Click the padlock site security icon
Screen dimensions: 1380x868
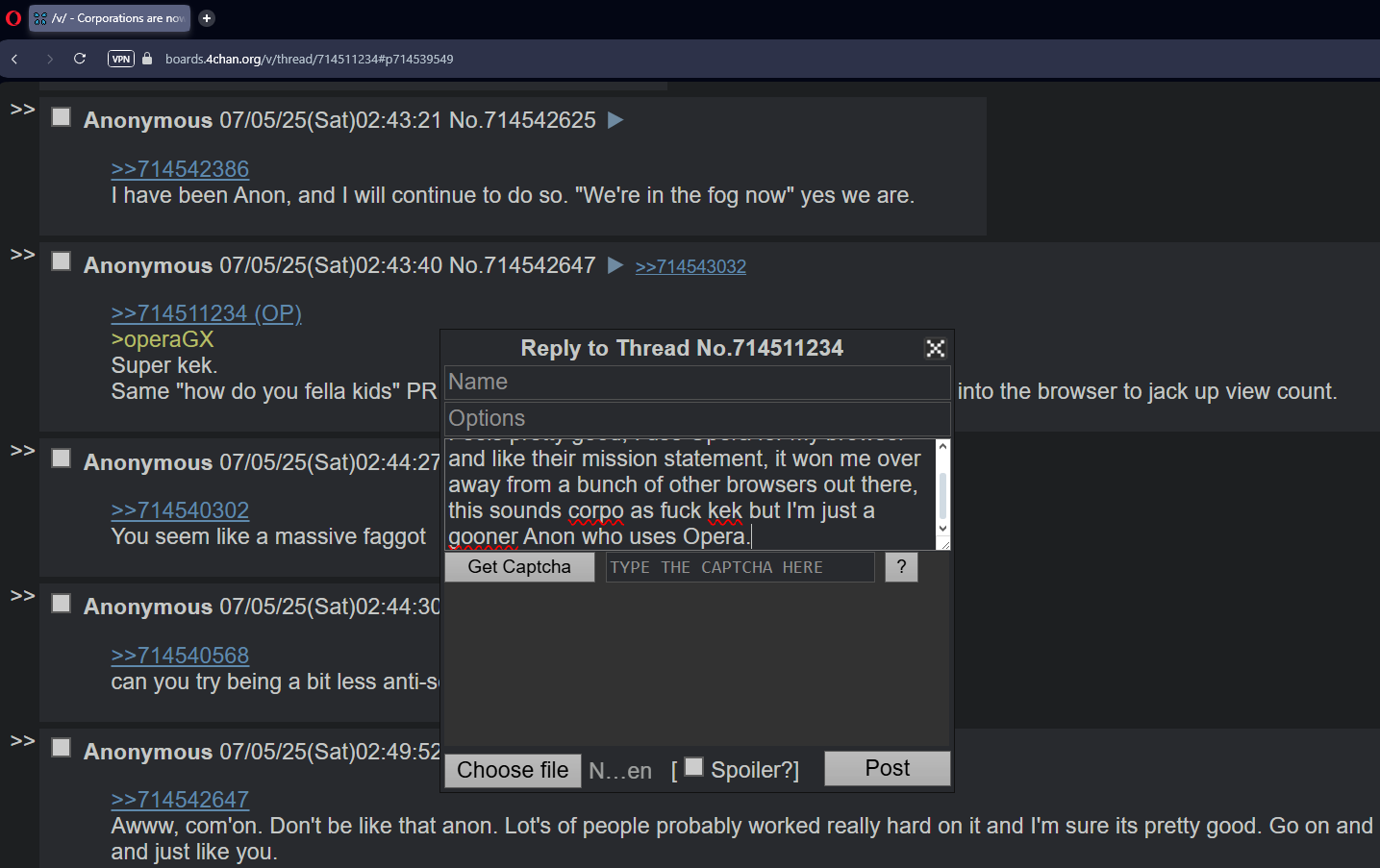tap(147, 59)
